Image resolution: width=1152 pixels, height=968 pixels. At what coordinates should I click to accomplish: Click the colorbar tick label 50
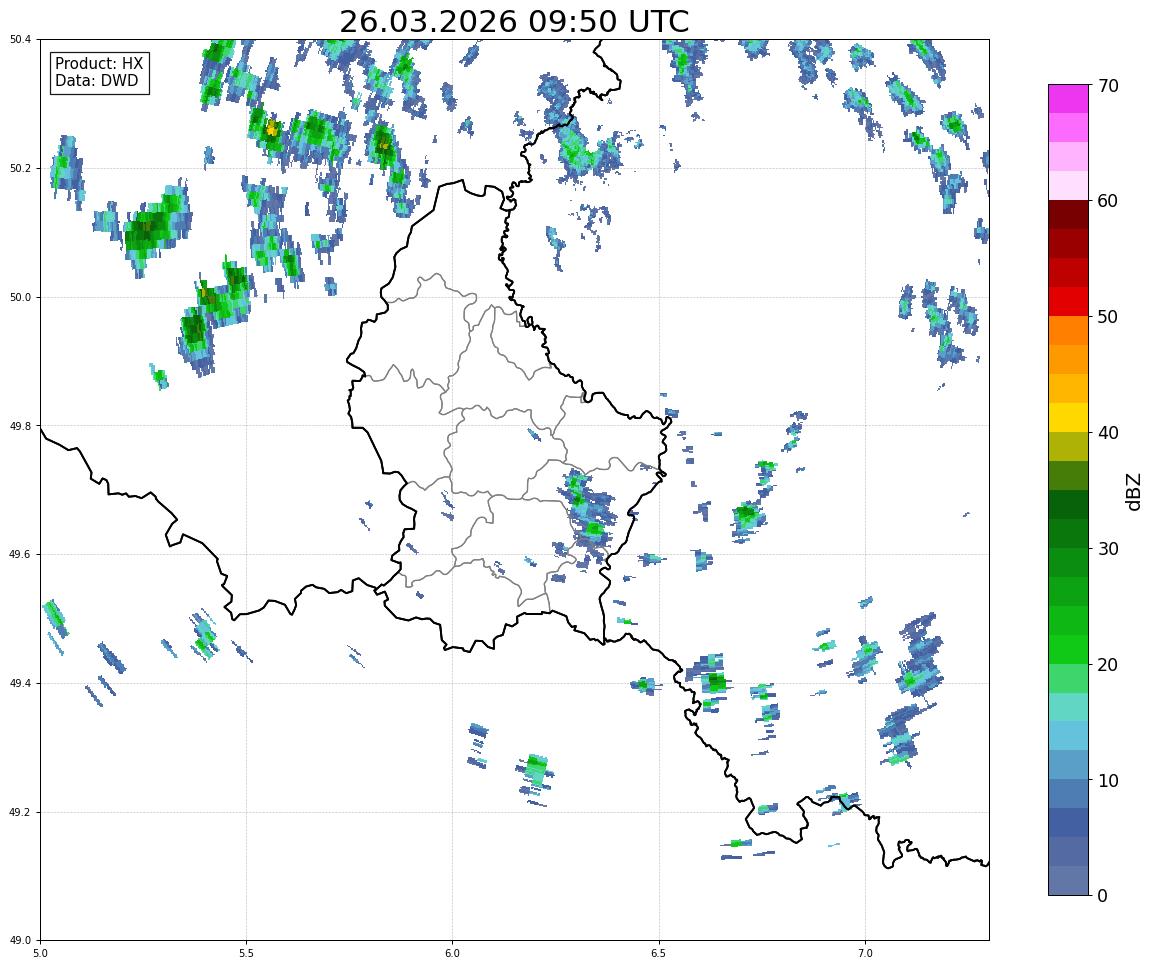(1108, 317)
